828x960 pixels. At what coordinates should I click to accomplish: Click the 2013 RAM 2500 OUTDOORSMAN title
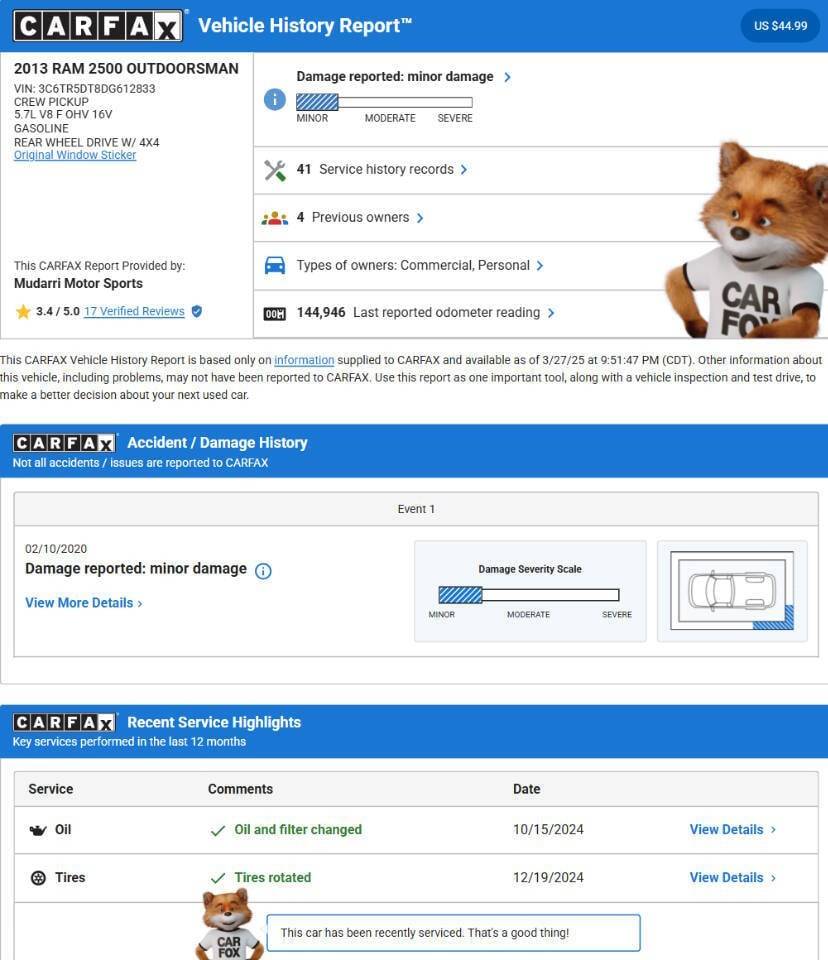126,69
